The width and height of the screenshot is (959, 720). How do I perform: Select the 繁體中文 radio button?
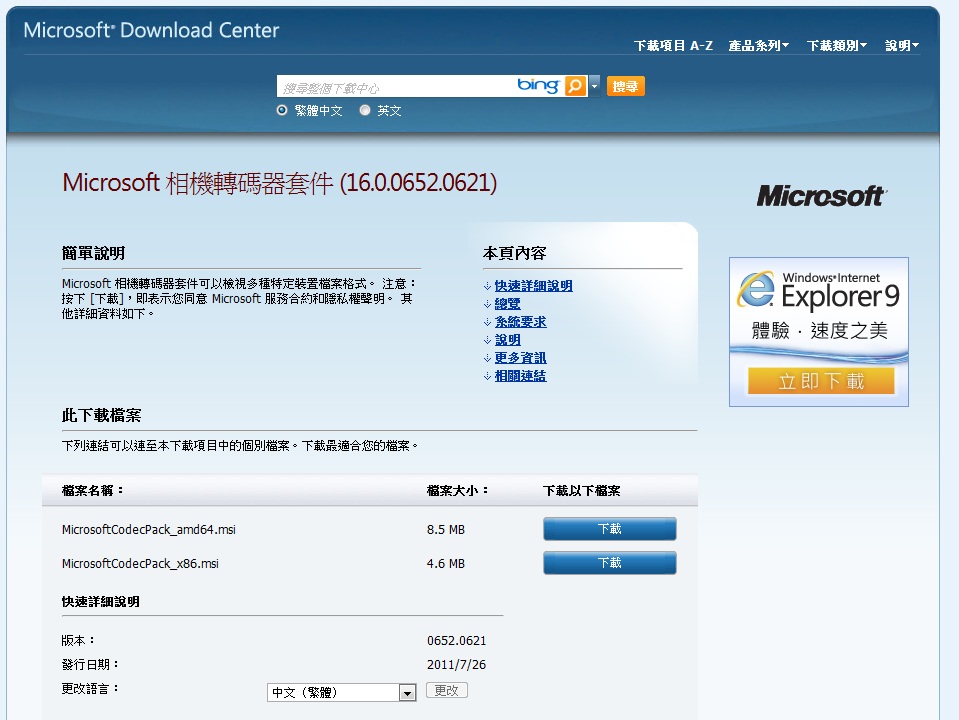pyautogui.click(x=282, y=110)
